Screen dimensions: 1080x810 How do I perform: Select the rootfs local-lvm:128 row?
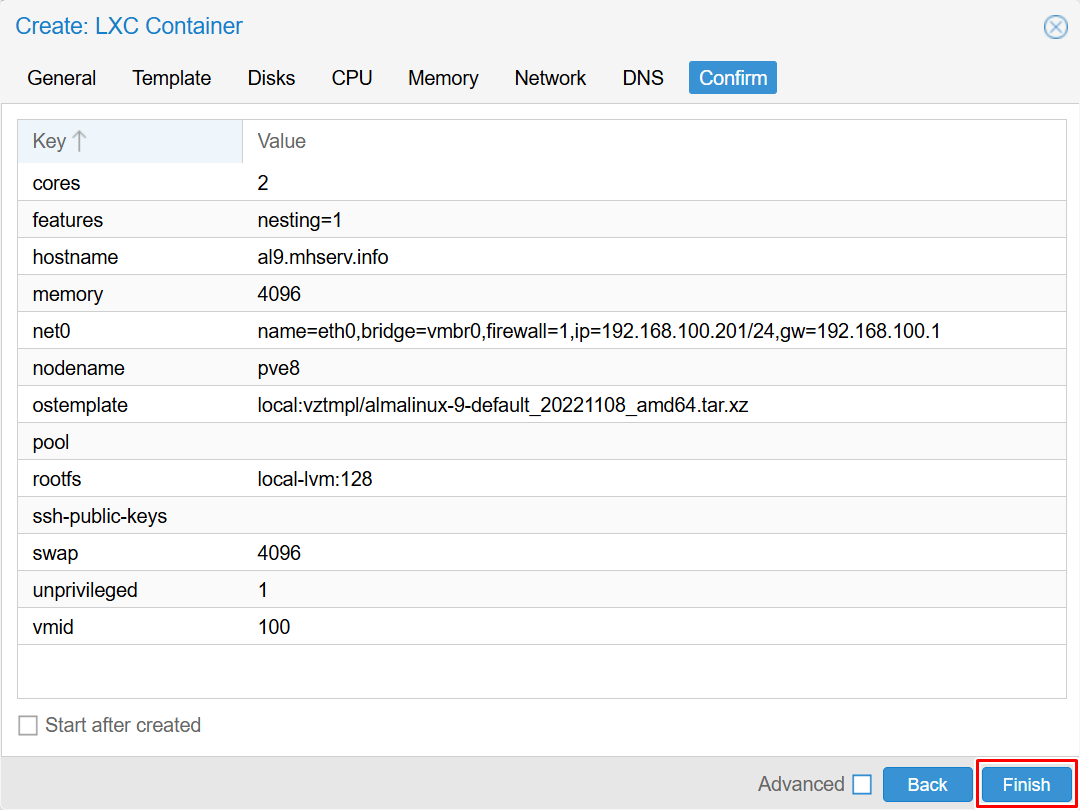click(540, 479)
